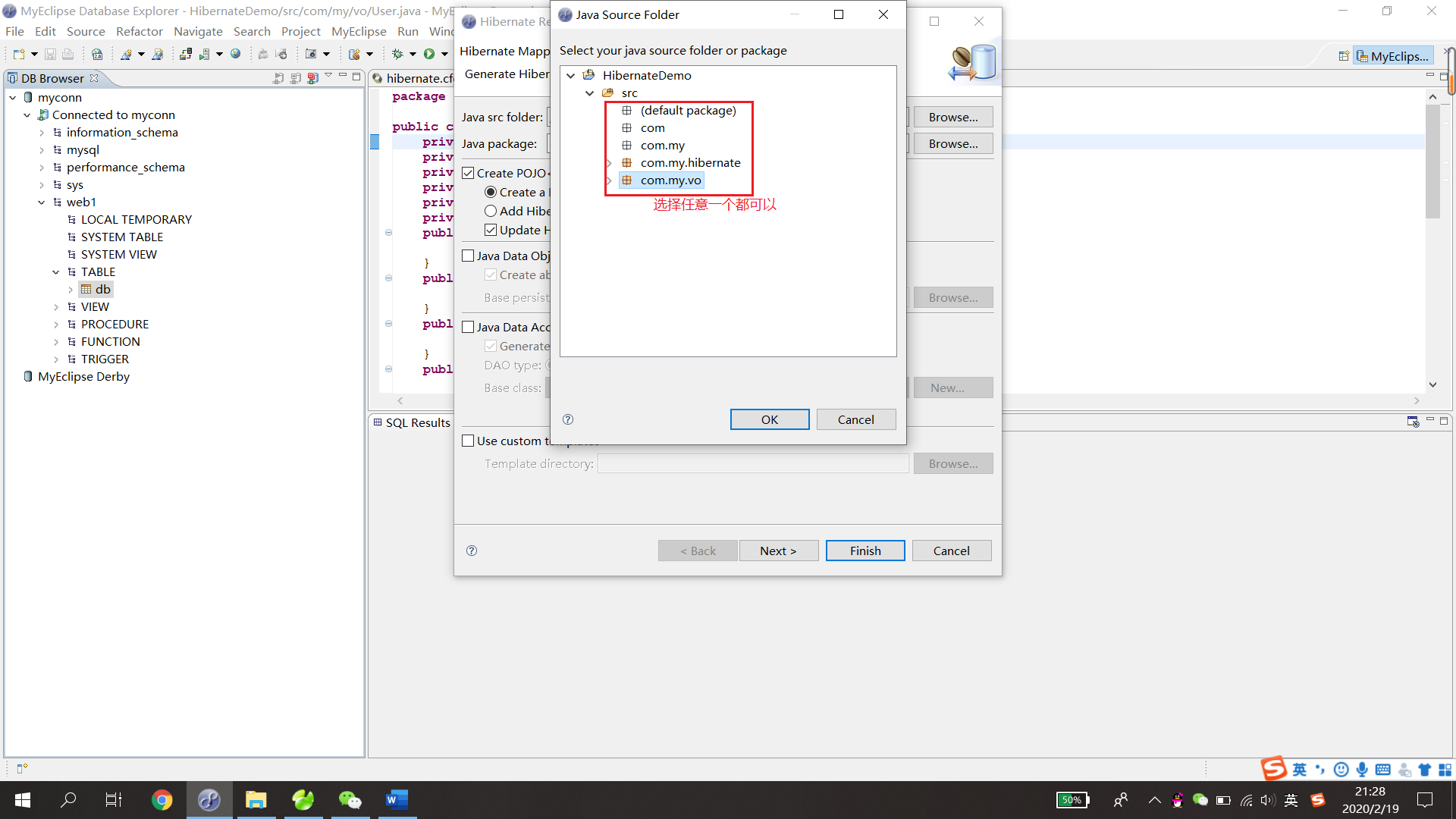Open Chrome from the taskbar
The width and height of the screenshot is (1456, 819).
tap(162, 799)
